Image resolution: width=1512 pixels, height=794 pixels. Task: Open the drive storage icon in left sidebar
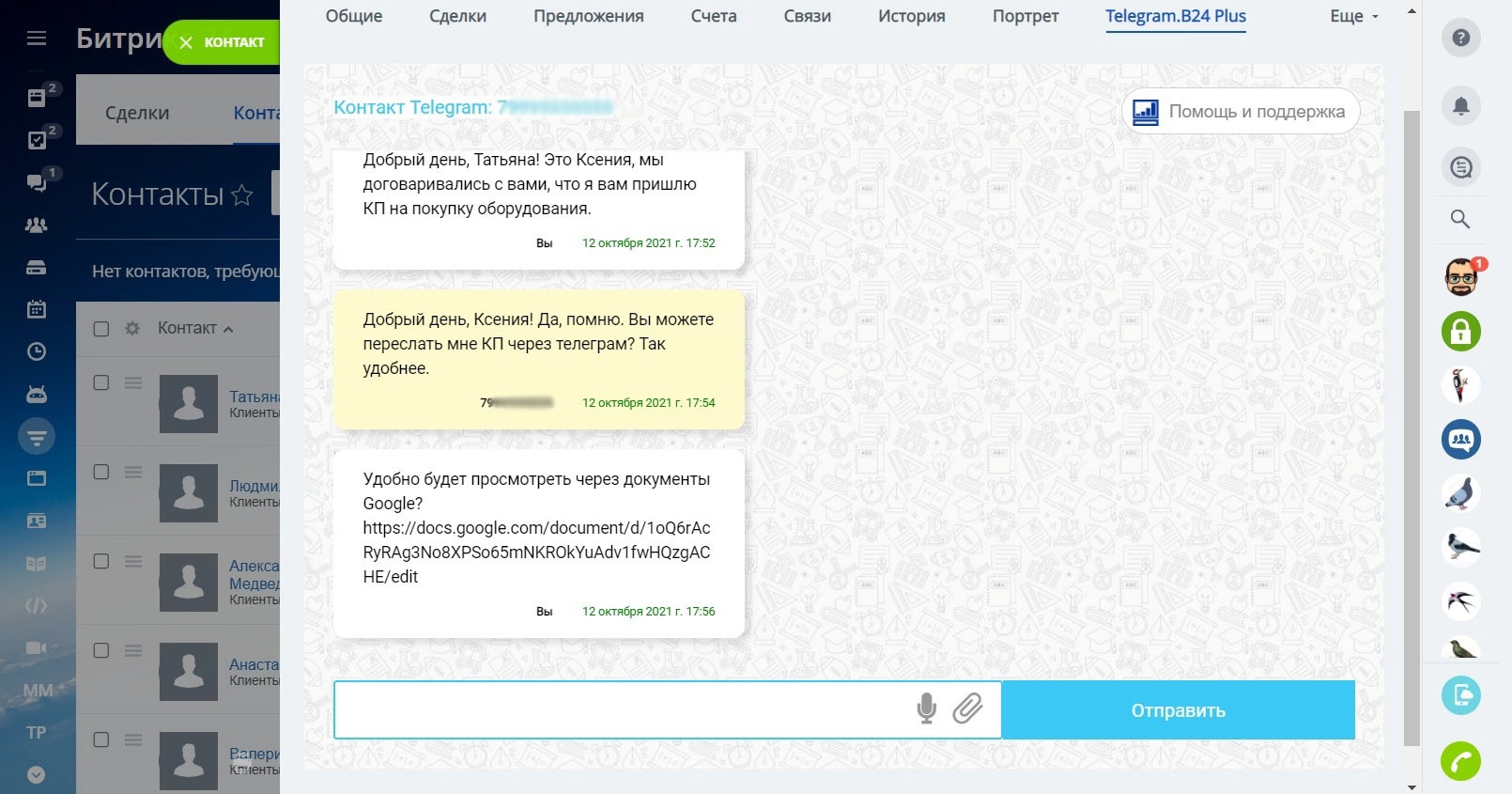click(x=37, y=268)
